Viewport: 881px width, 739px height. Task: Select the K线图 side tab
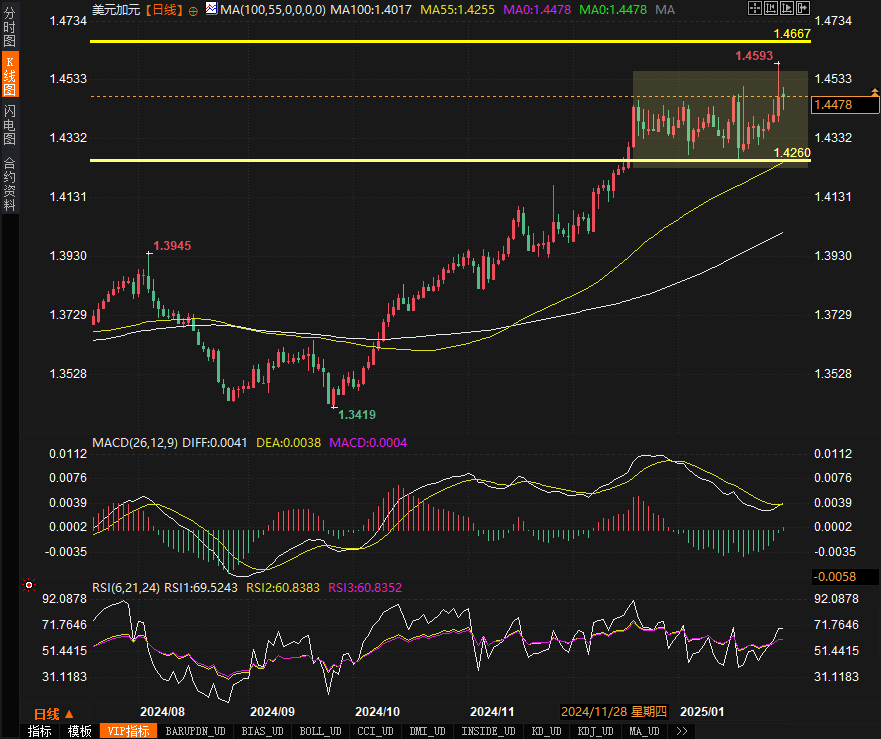click(9, 76)
